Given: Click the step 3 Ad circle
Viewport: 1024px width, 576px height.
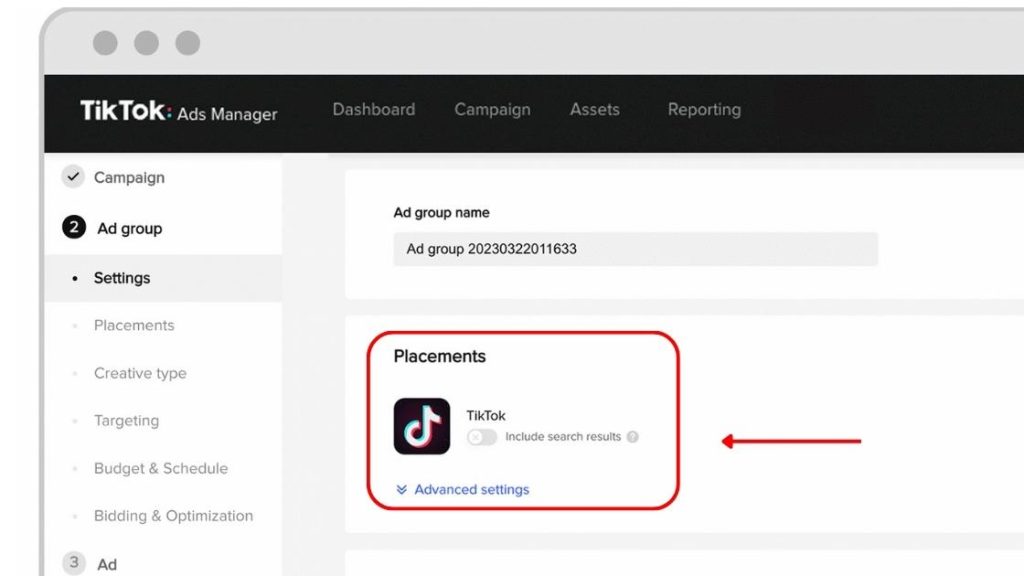Looking at the screenshot, I should 74,562.
